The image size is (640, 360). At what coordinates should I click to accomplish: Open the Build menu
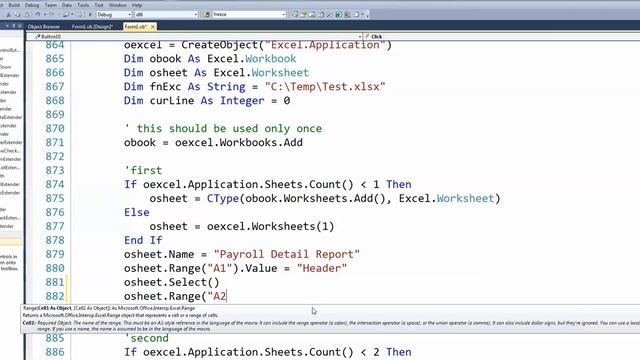click(x=14, y=5)
